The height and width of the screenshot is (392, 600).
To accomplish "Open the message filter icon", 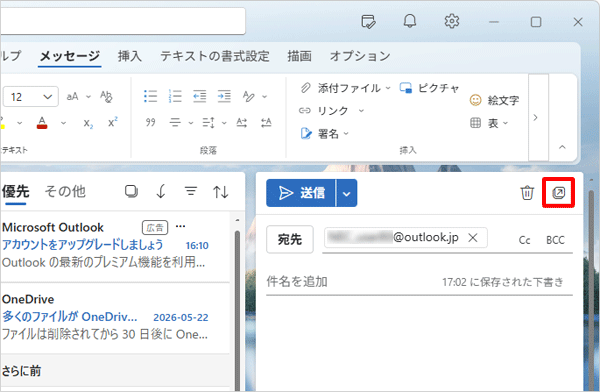I will coord(191,191).
